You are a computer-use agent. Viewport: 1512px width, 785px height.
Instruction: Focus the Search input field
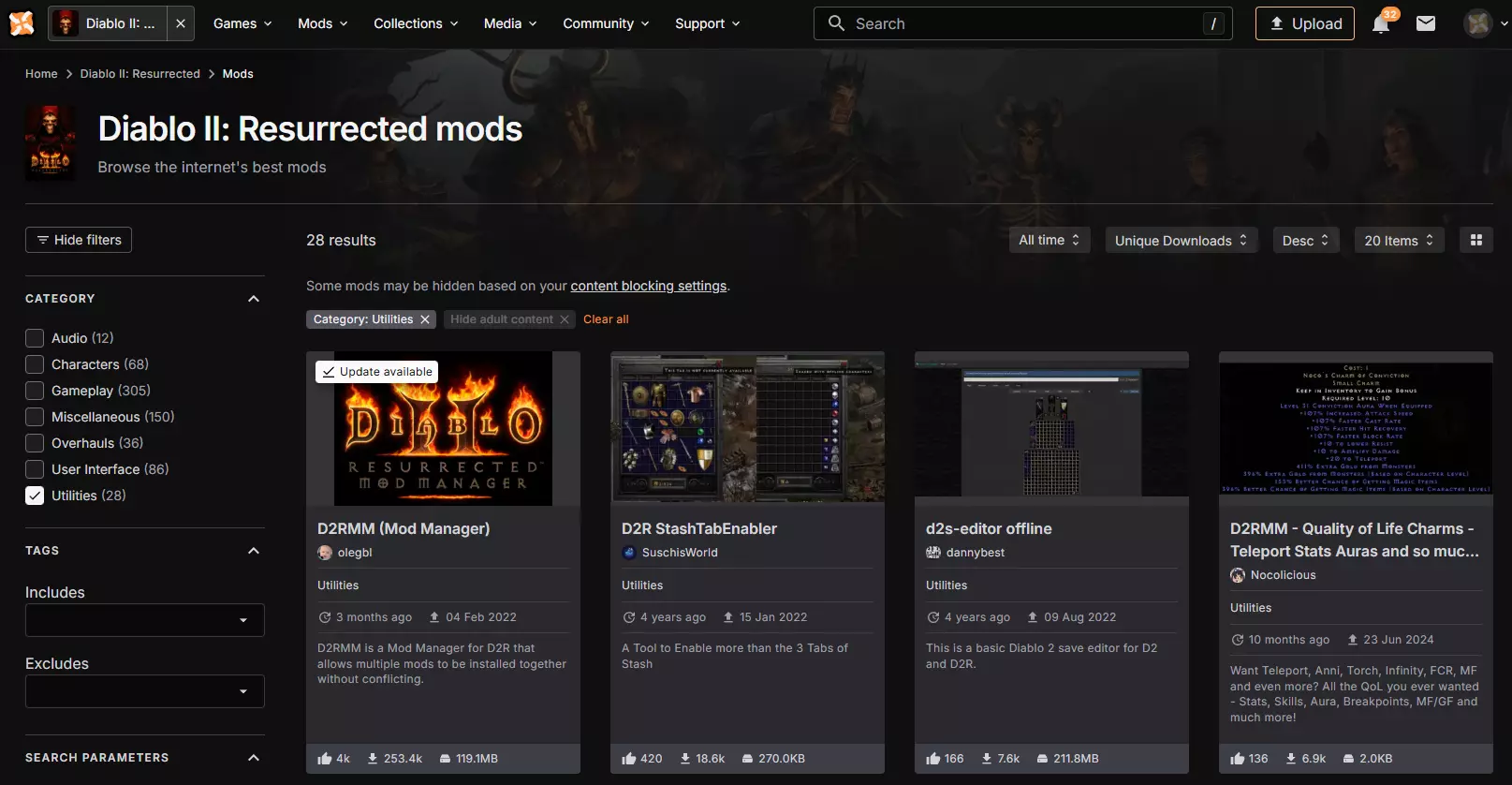coord(1023,23)
